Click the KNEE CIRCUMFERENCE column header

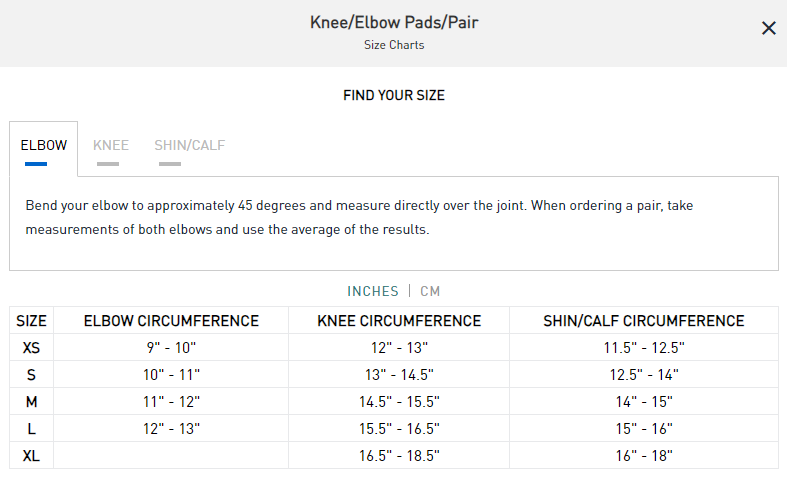tap(399, 321)
